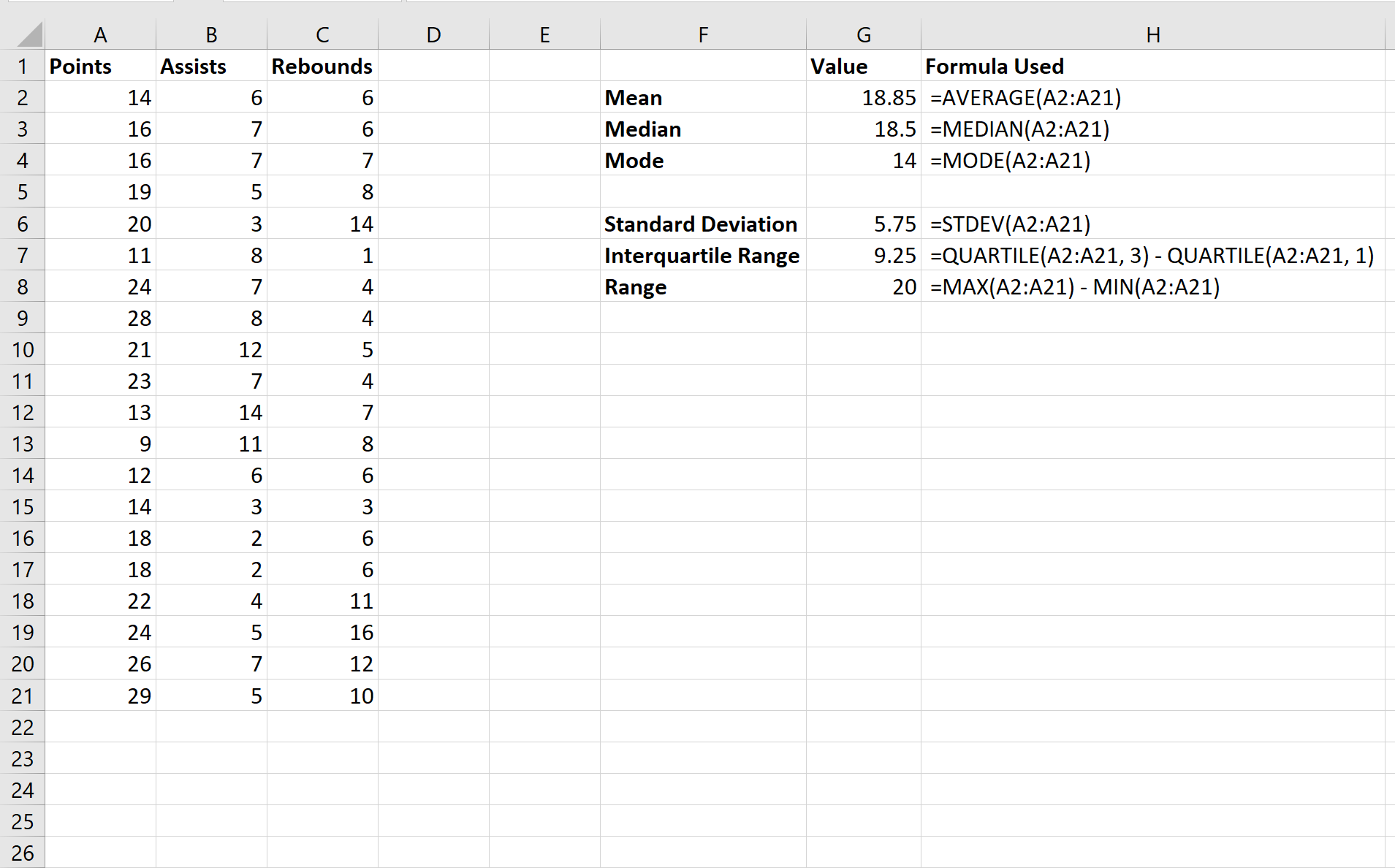Image resolution: width=1395 pixels, height=868 pixels.
Task: Select the Standard Deviation label cell
Action: [702, 224]
